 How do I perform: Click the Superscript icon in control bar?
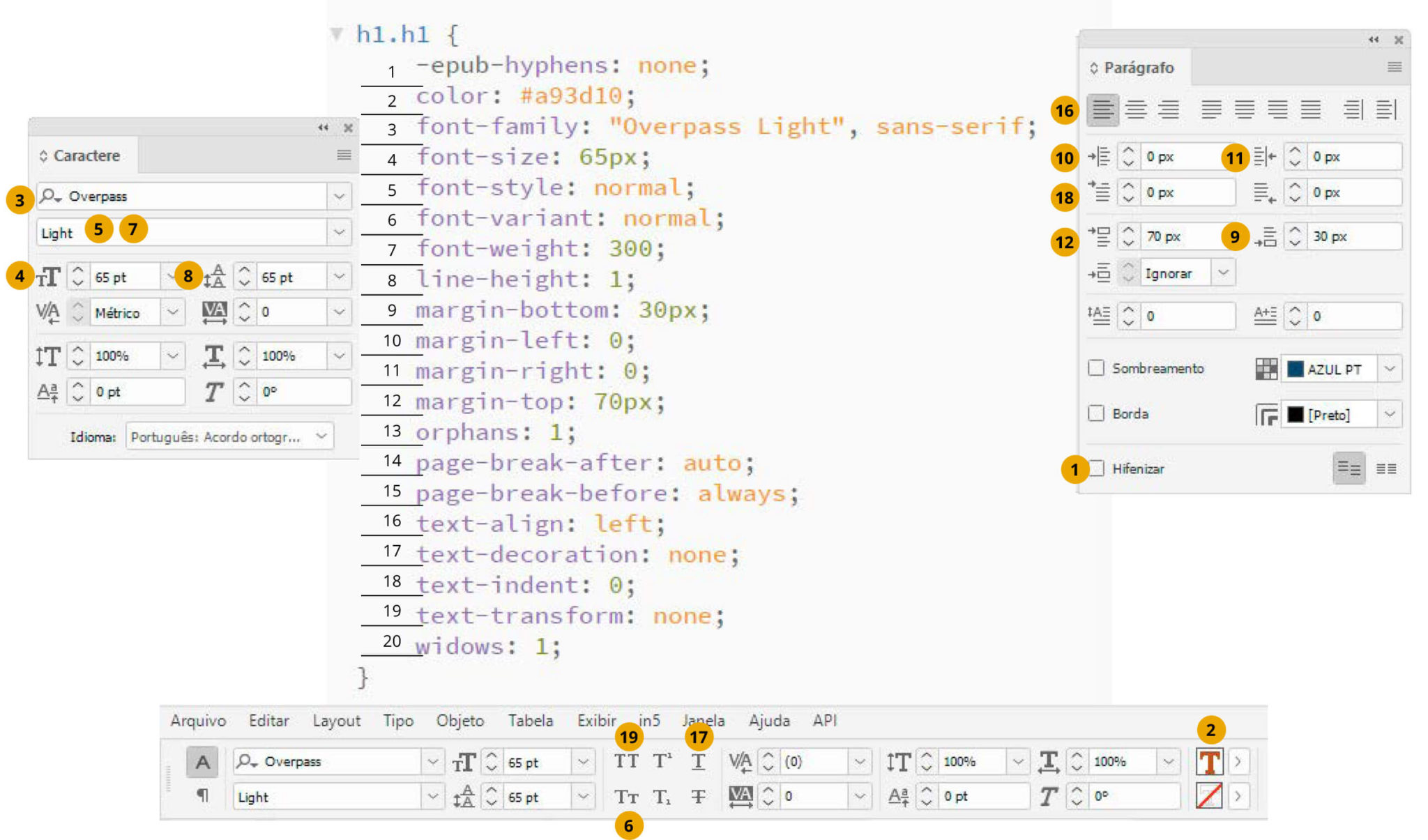(662, 761)
